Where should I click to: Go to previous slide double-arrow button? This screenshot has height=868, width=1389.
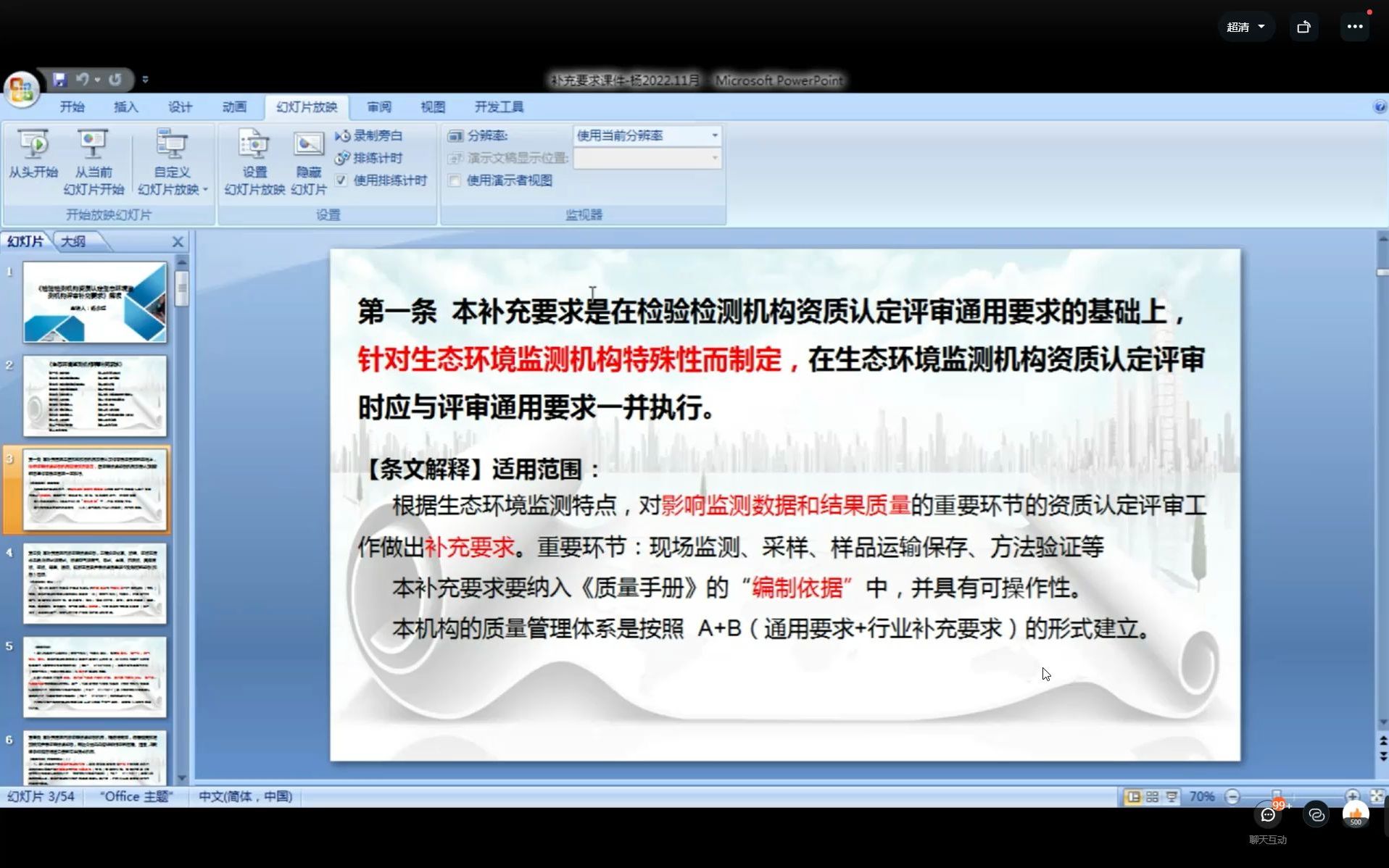[1382, 740]
